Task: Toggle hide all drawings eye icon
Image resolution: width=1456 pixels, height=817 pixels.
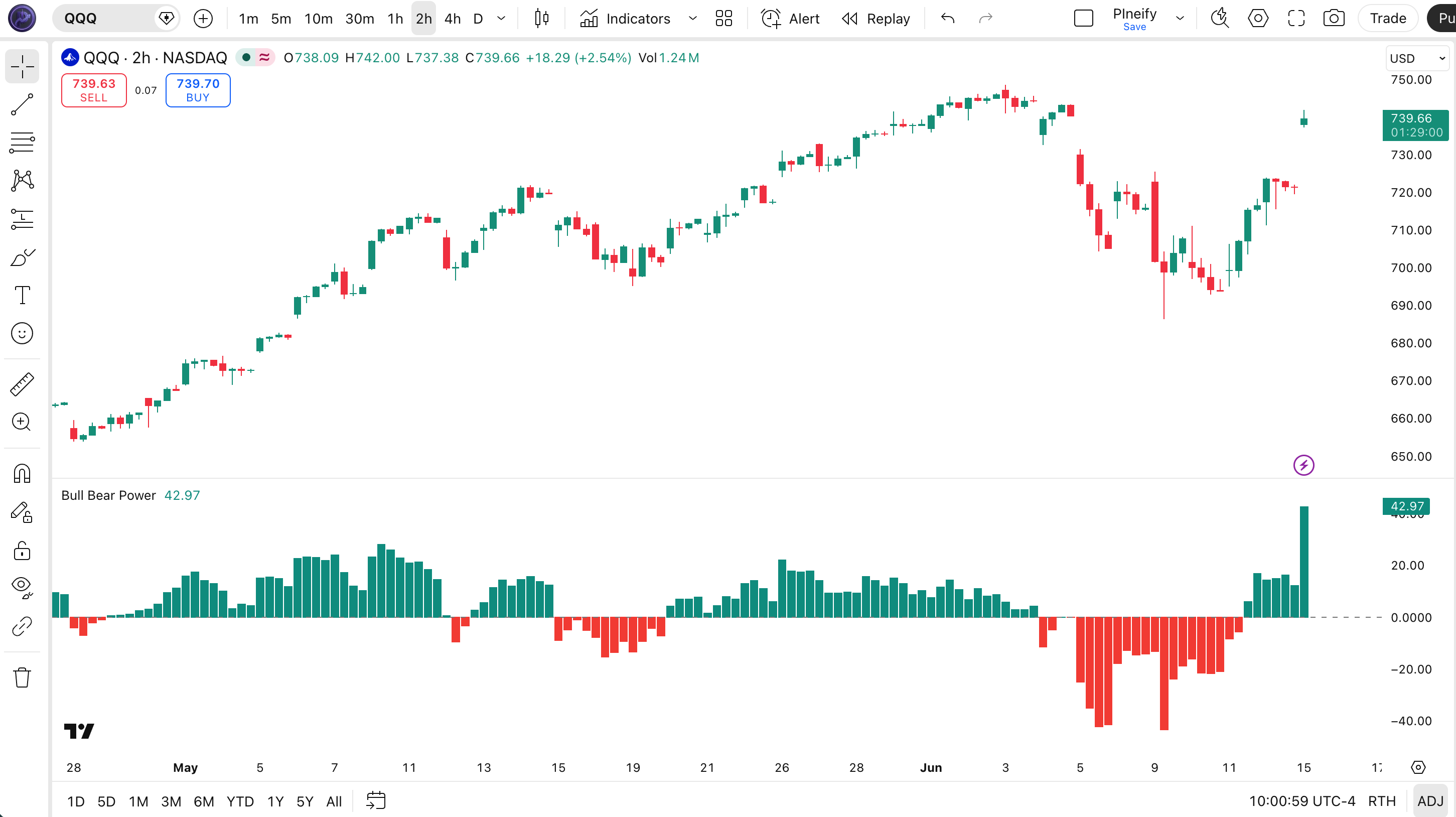Action: click(x=22, y=588)
